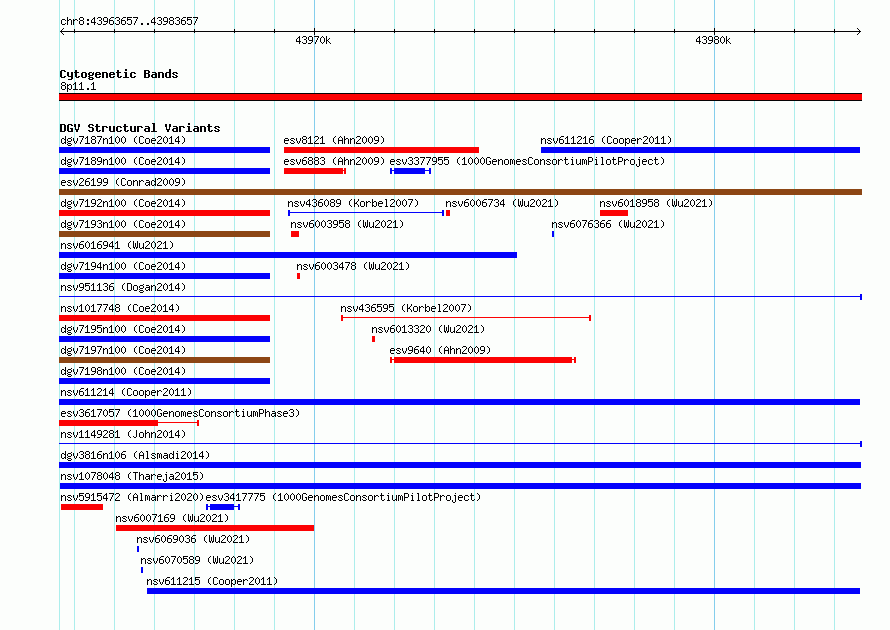This screenshot has width=890, height=630.
Task: Click the red nsv6007169 variant bar
Action: (x=215, y=528)
